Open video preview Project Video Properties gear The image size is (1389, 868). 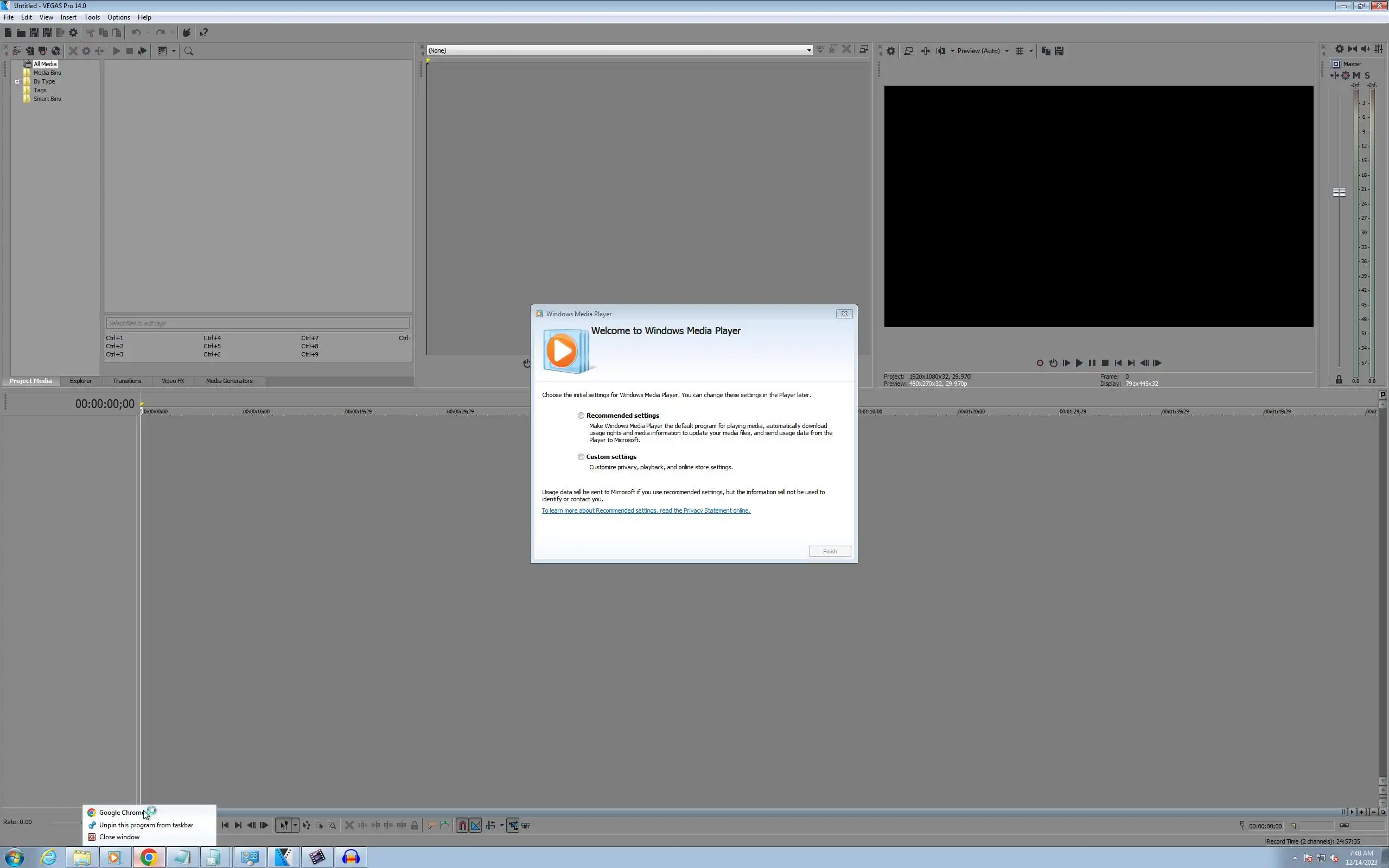[891, 51]
